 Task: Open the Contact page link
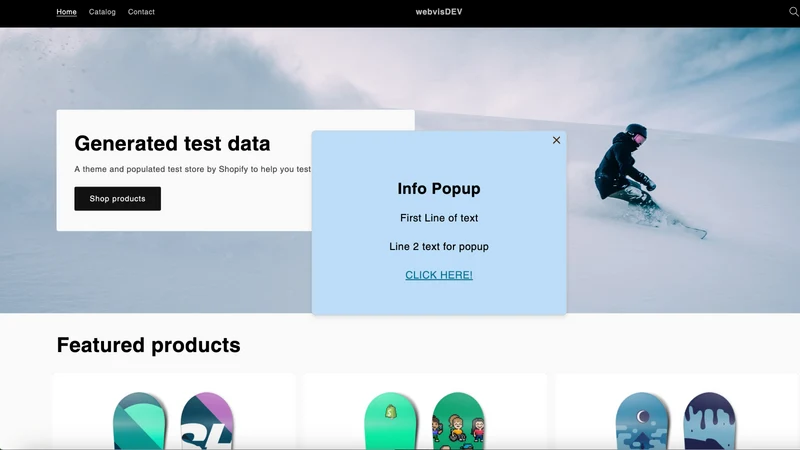coord(141,12)
